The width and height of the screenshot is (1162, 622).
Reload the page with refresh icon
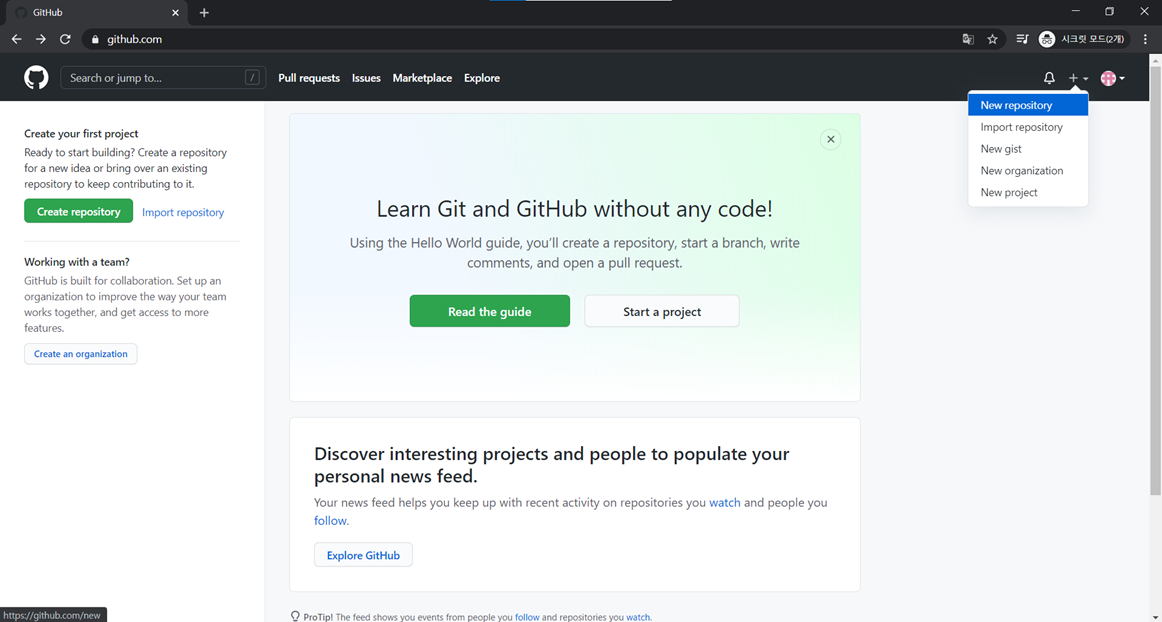pyautogui.click(x=65, y=39)
